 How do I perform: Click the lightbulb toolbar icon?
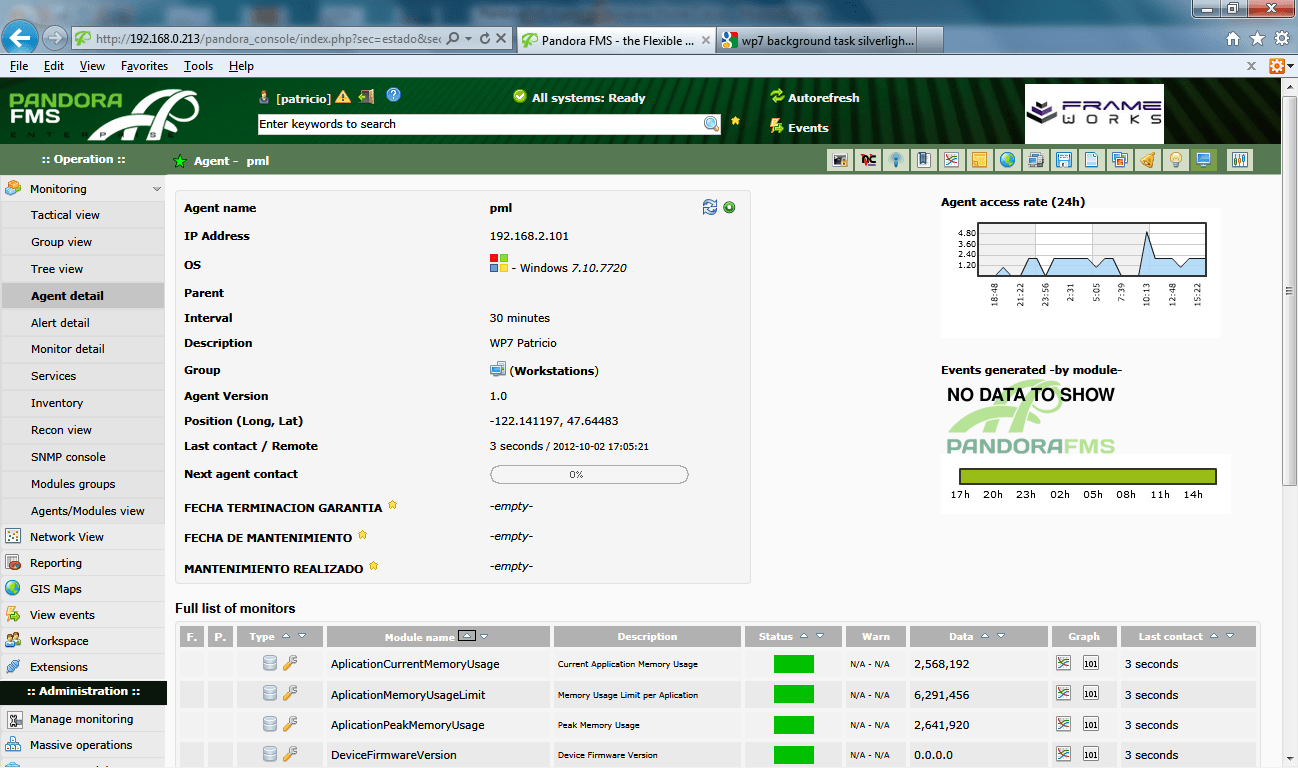pos(1176,159)
